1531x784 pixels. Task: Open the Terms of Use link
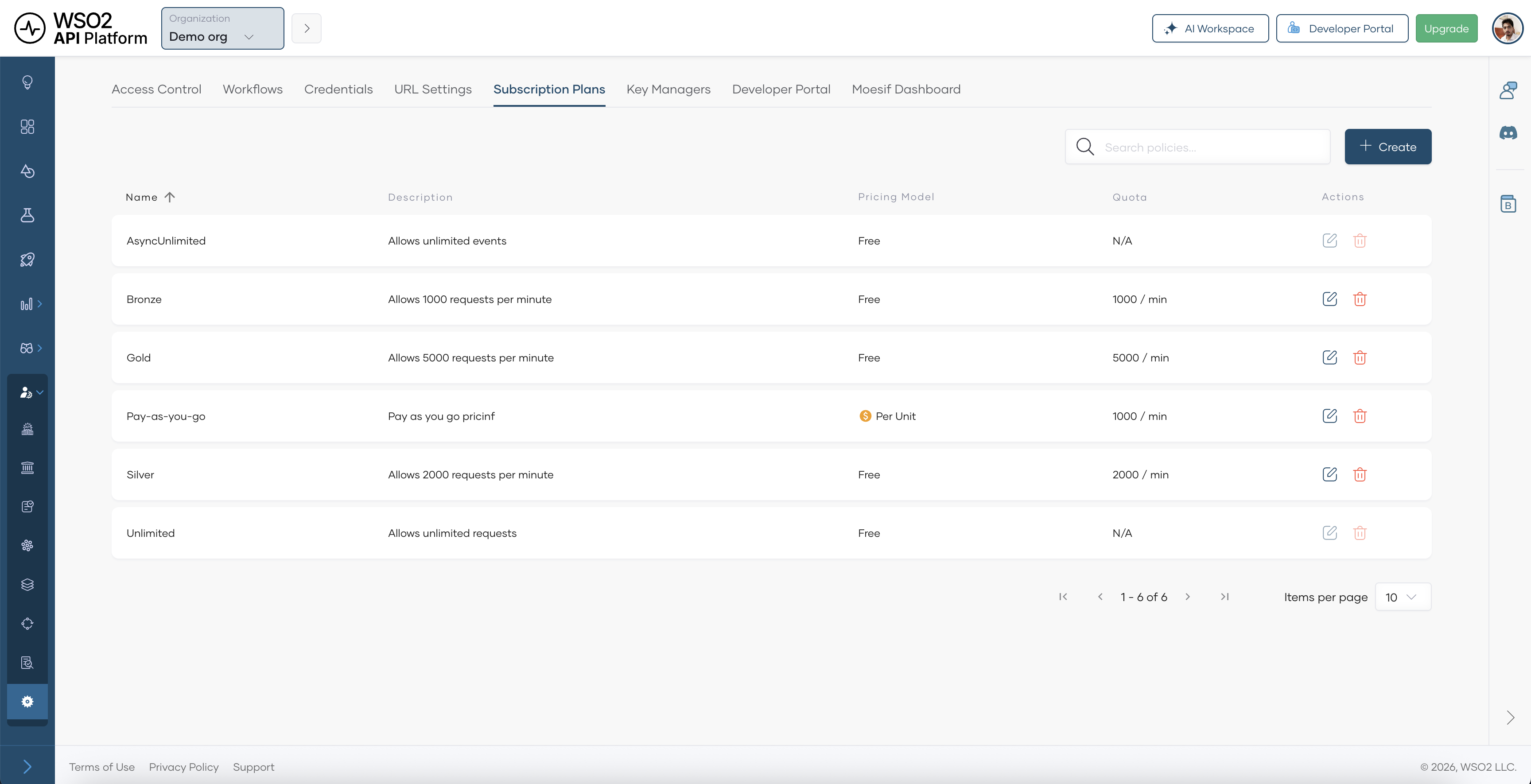(101, 767)
